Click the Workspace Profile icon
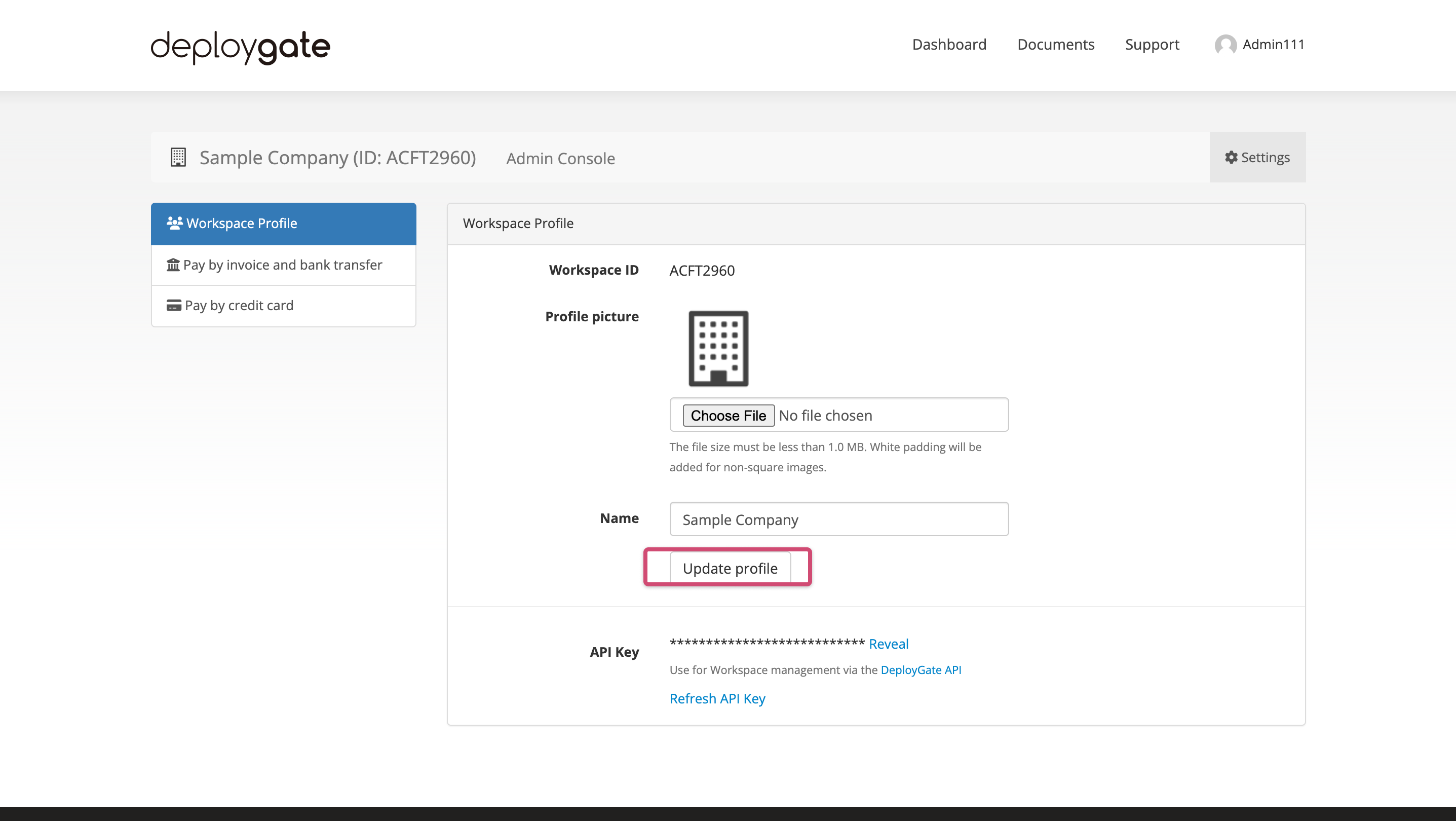Image resolution: width=1456 pixels, height=821 pixels. pos(174,222)
